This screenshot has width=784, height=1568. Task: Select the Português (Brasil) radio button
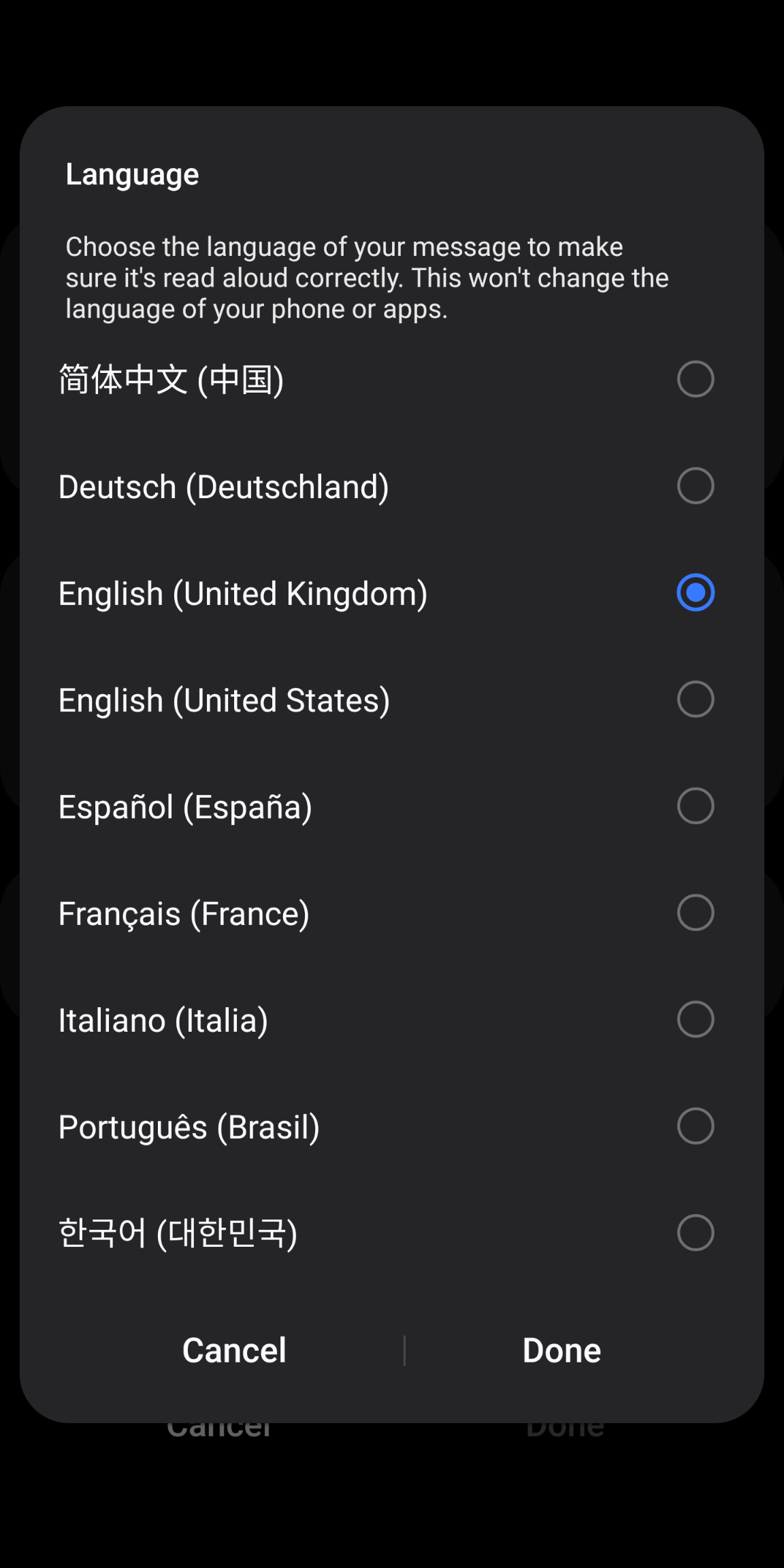pos(695,1126)
